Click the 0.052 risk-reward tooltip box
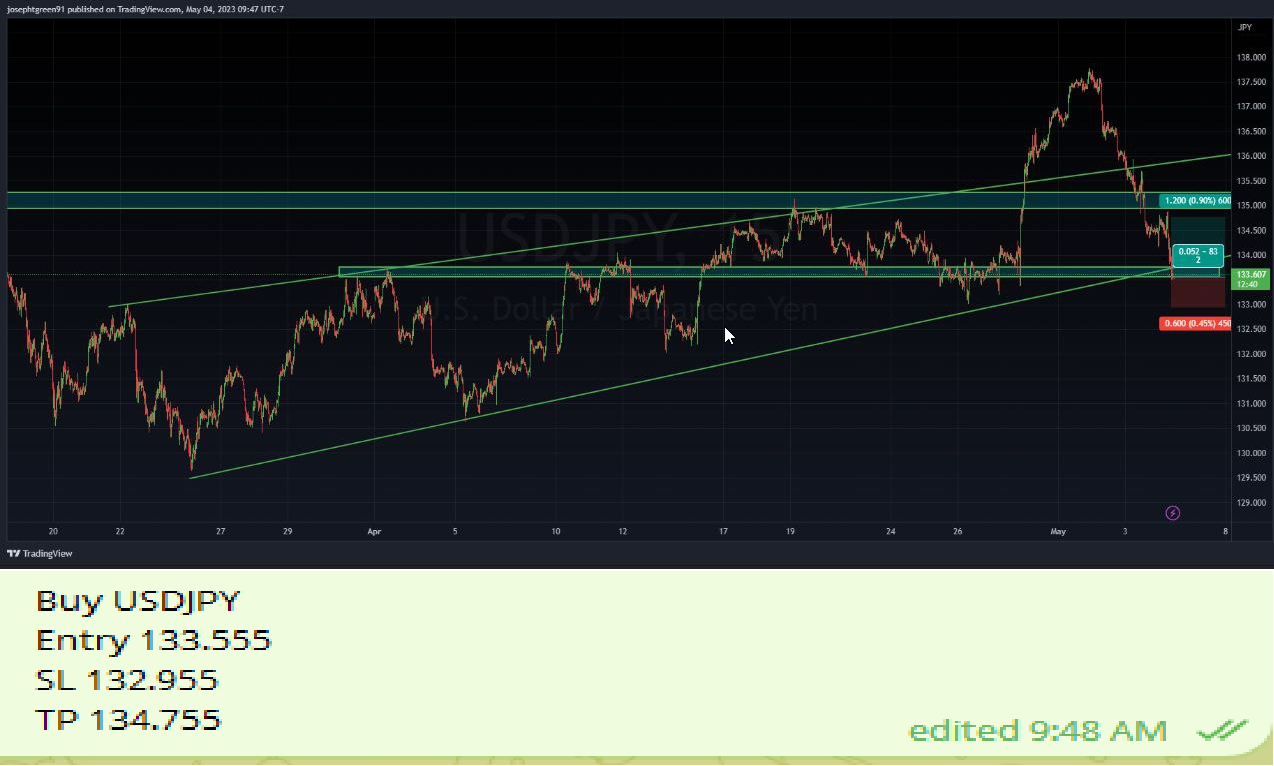This screenshot has width=1274, height=766. [1196, 256]
